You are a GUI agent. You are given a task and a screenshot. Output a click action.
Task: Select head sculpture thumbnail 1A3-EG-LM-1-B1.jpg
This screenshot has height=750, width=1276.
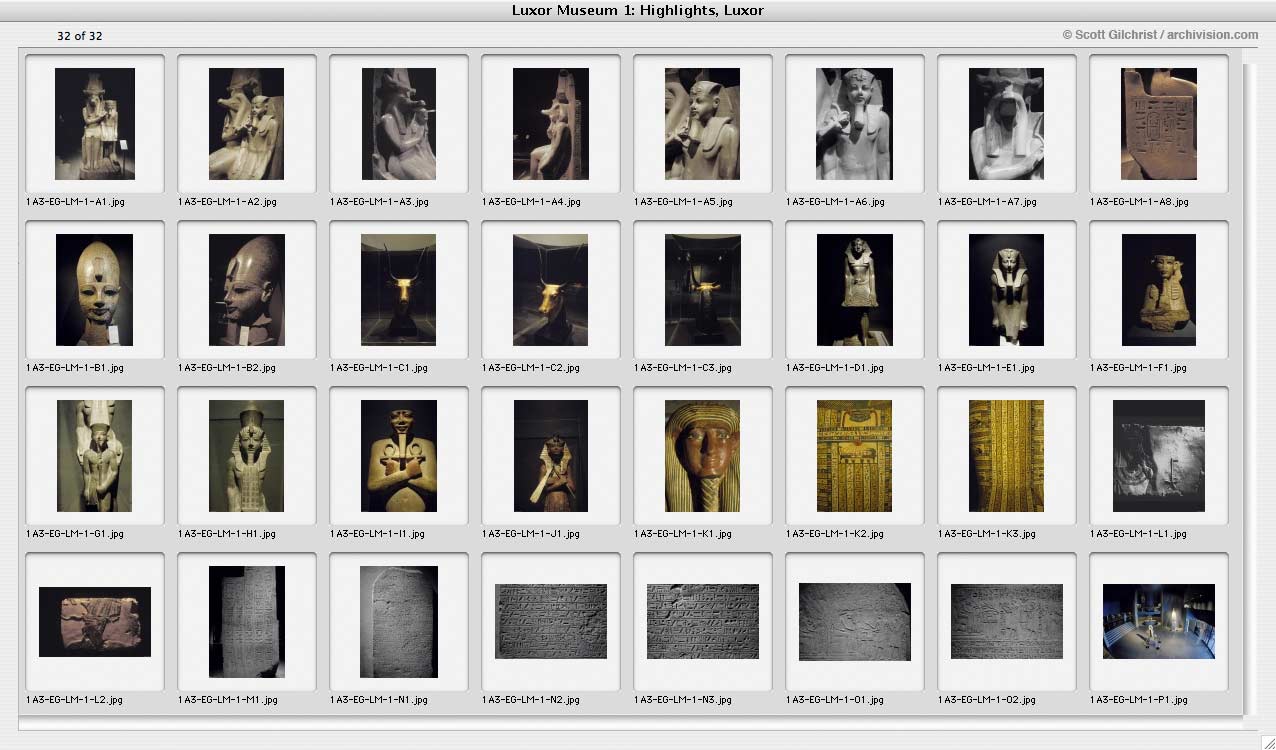95,290
